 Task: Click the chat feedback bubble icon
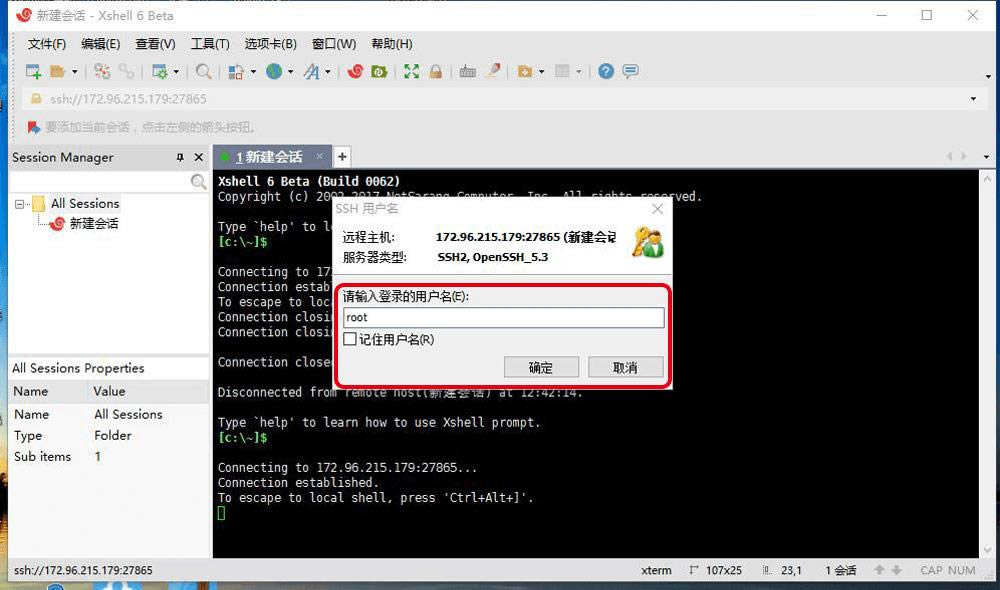630,71
